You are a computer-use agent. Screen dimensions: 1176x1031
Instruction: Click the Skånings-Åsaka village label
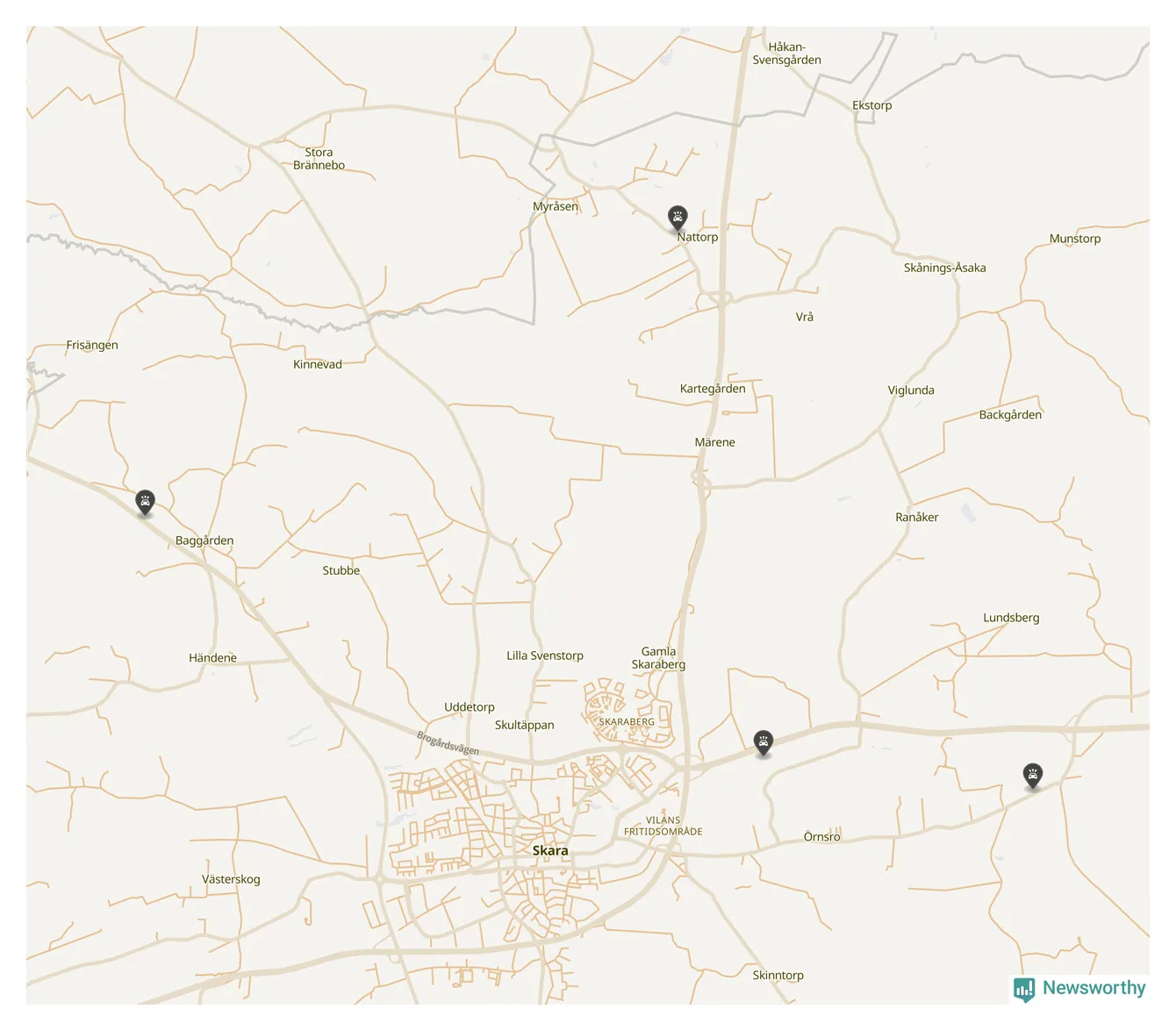point(944,268)
